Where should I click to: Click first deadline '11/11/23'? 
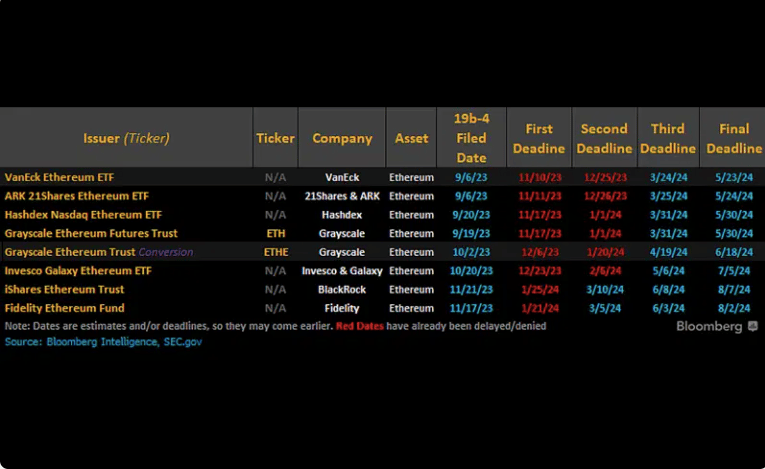click(540, 196)
